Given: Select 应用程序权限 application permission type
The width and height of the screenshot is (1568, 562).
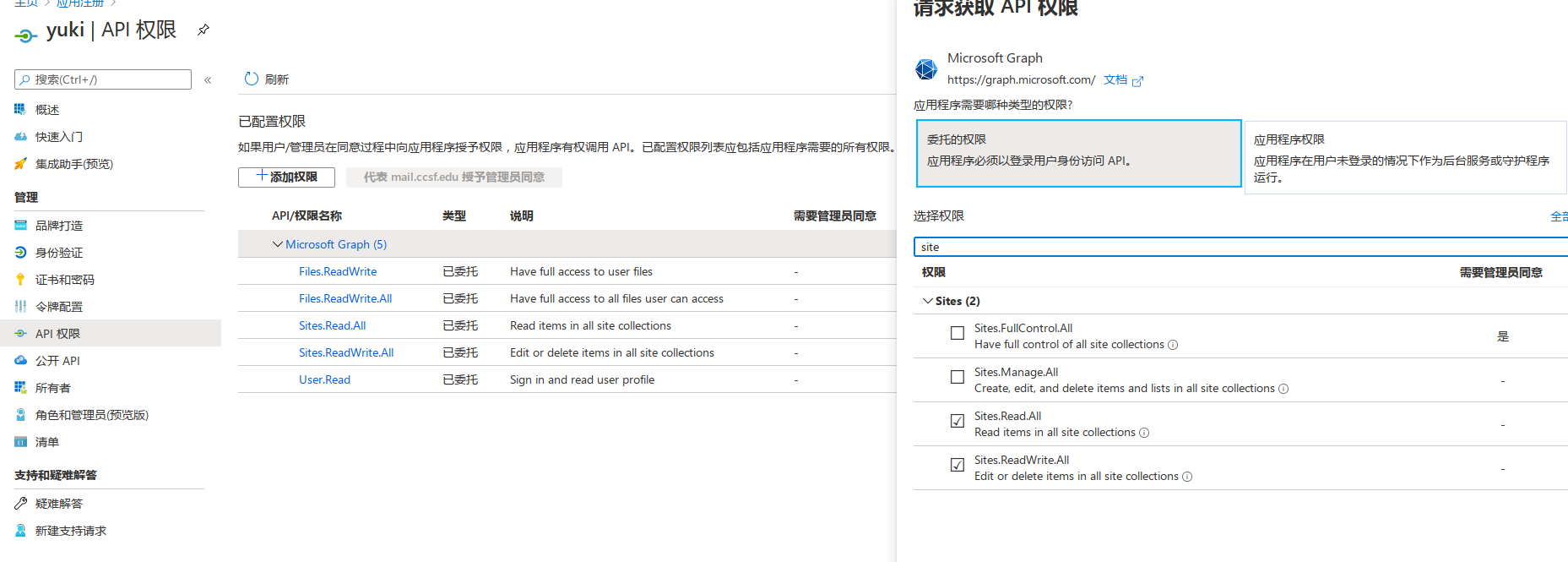Looking at the screenshot, I should click(x=1405, y=157).
